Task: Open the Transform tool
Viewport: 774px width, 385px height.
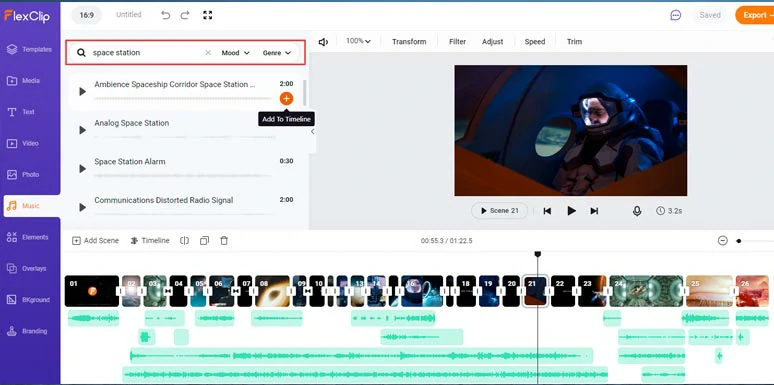Action: click(409, 42)
